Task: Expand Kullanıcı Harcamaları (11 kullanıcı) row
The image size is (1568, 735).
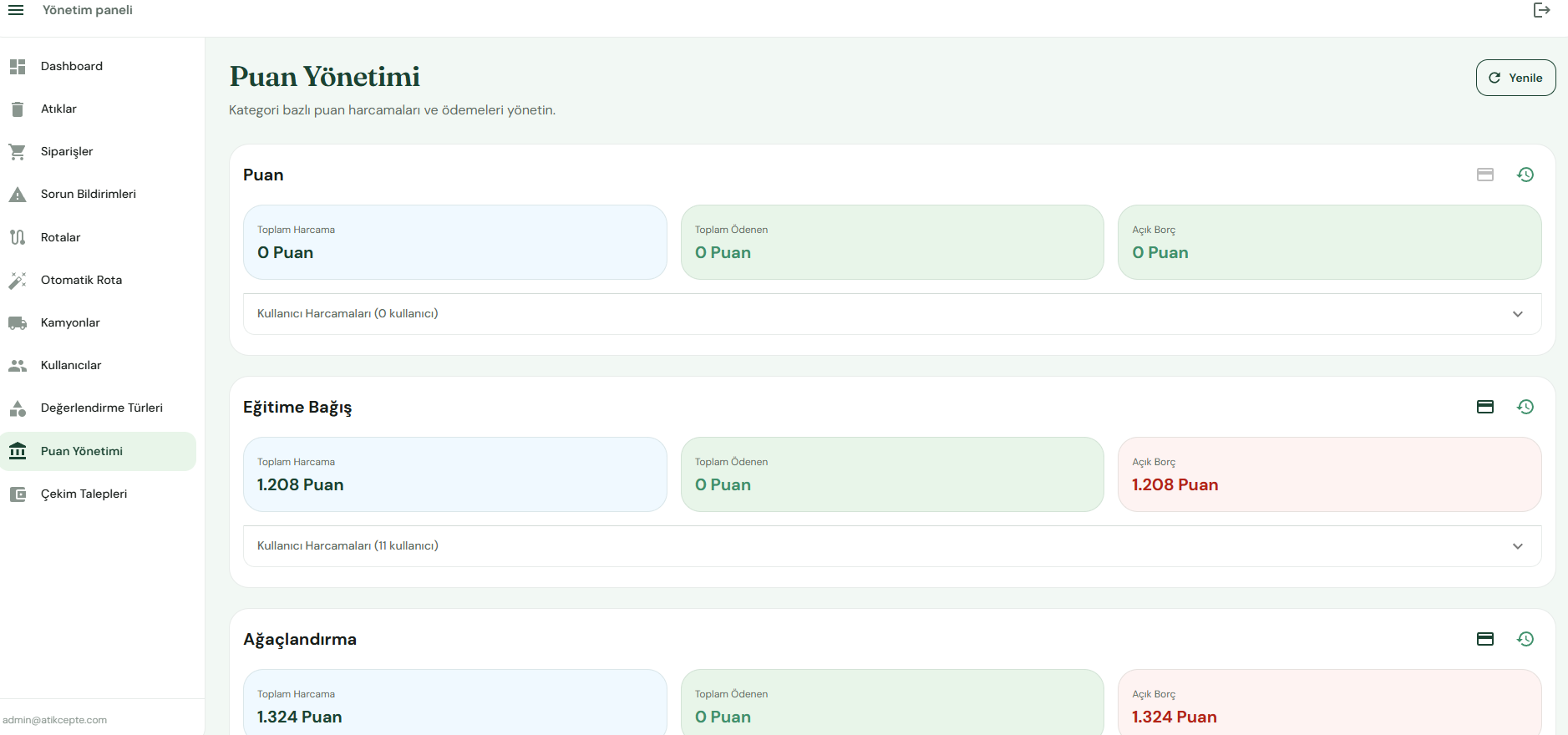Action: pos(892,546)
